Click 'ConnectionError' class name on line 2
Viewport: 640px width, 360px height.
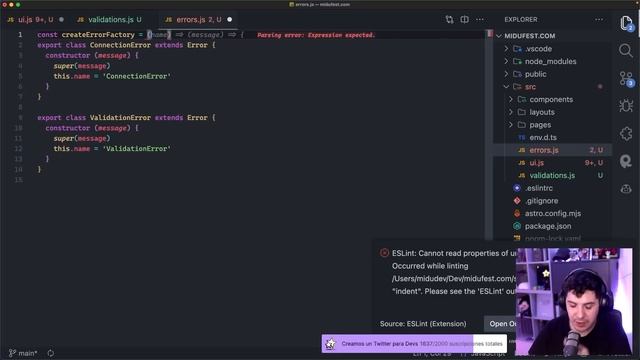coord(120,45)
